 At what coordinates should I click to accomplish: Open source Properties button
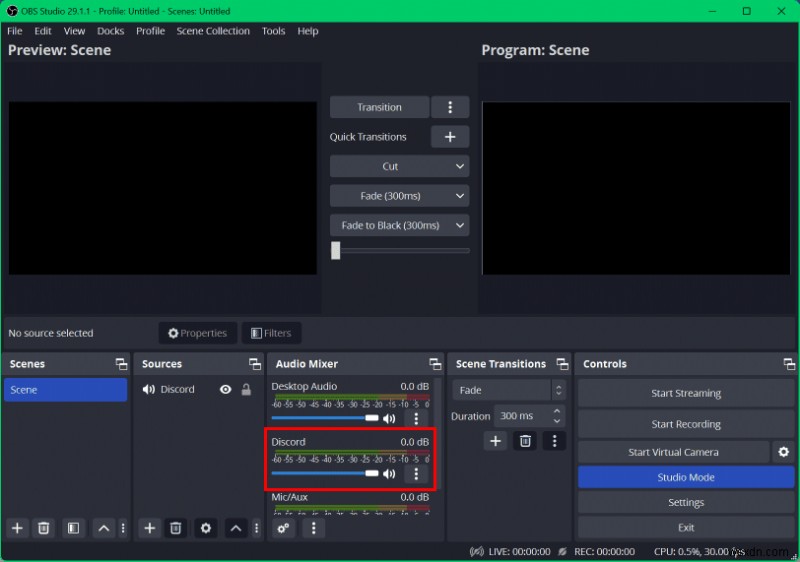[x=197, y=333]
